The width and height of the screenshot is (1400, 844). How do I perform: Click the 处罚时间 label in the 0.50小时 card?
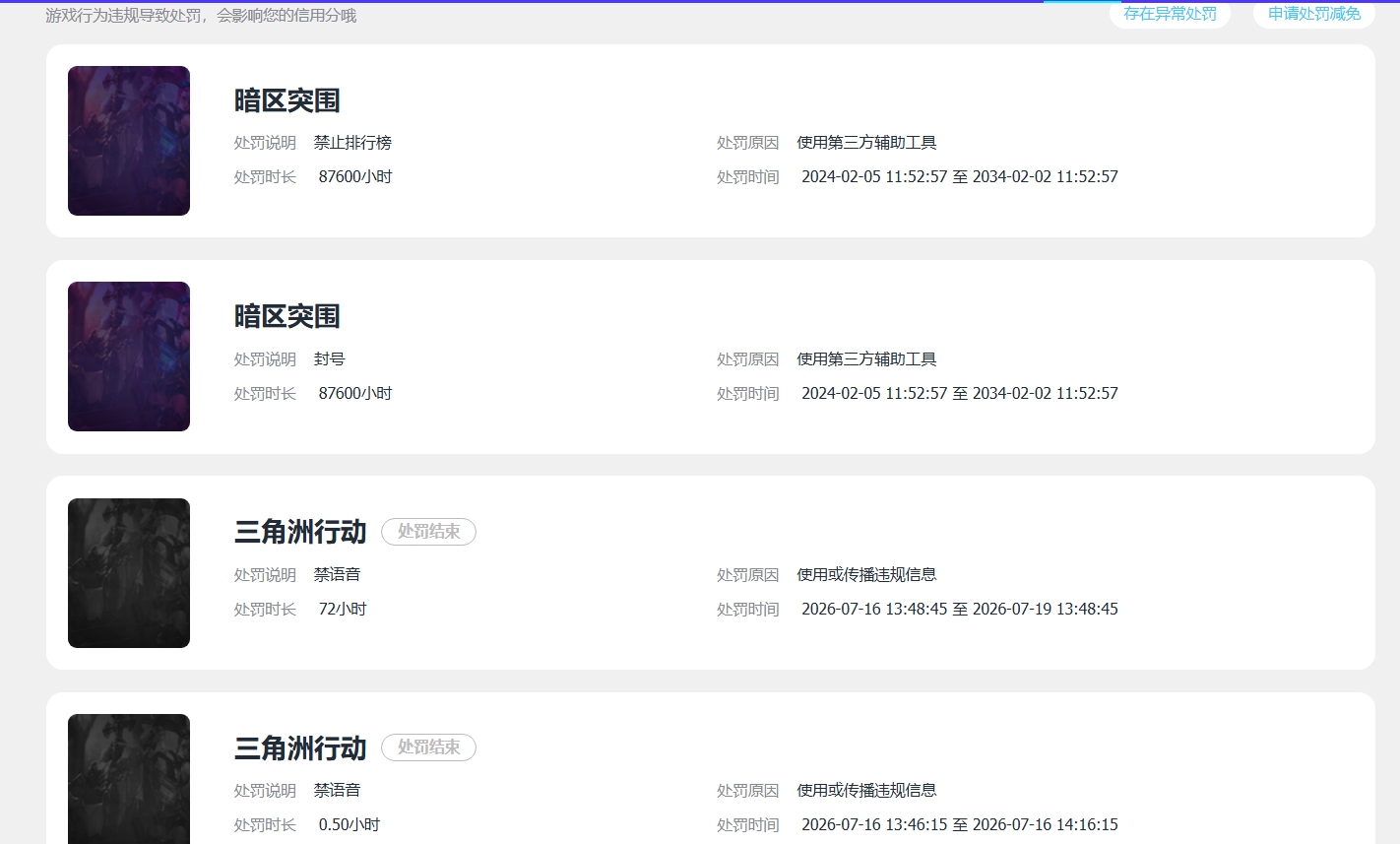coord(747,825)
